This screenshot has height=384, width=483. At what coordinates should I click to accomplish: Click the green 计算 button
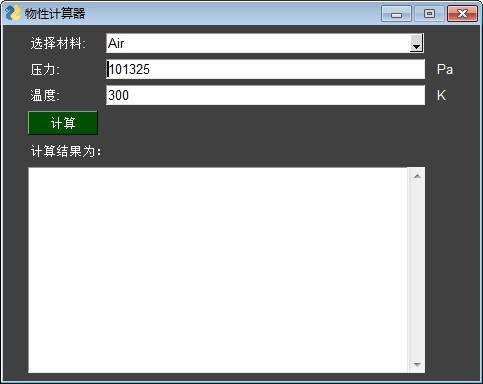[63, 123]
